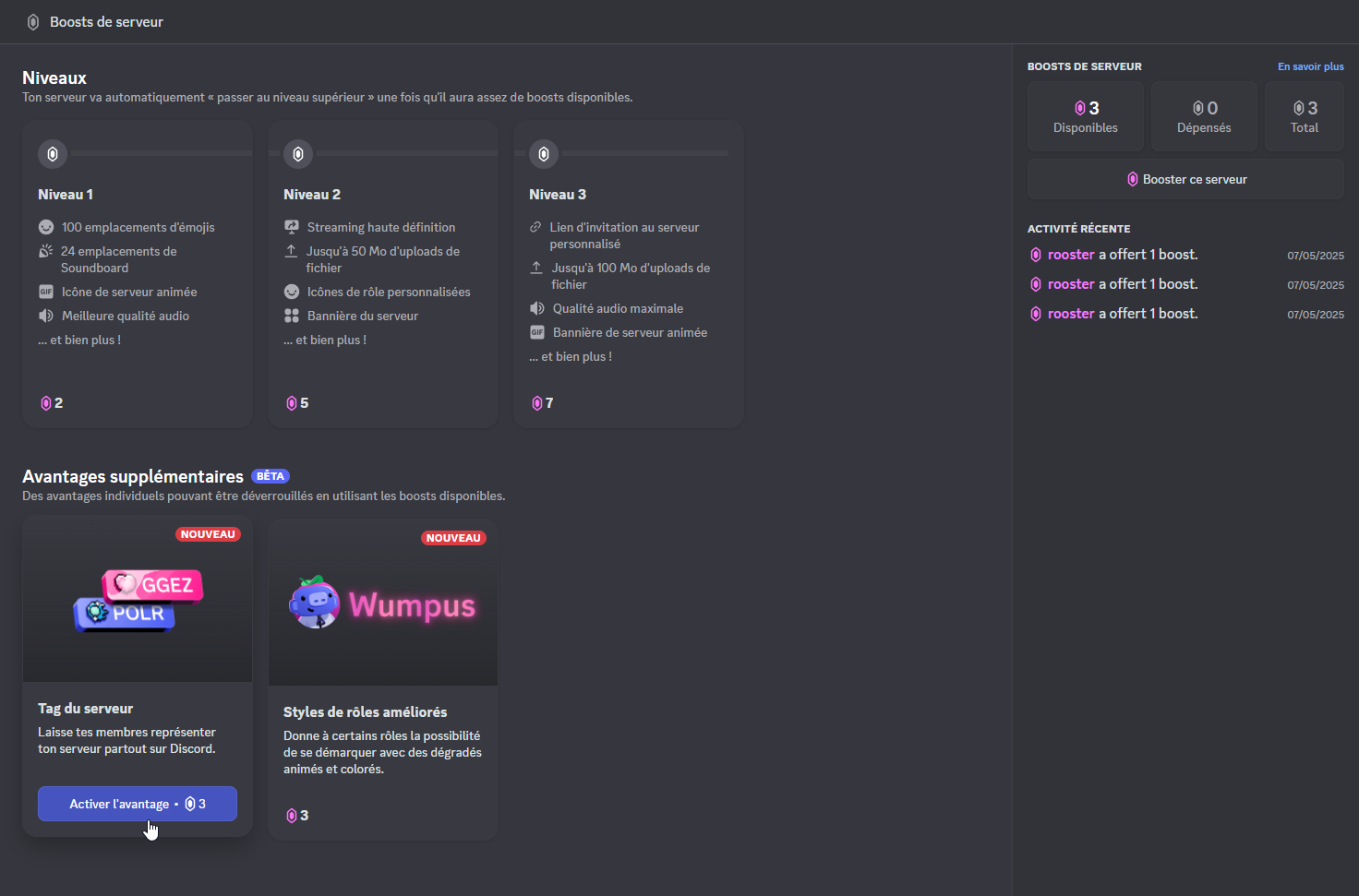Click the Niveau 1 boost gem badge

(53, 154)
